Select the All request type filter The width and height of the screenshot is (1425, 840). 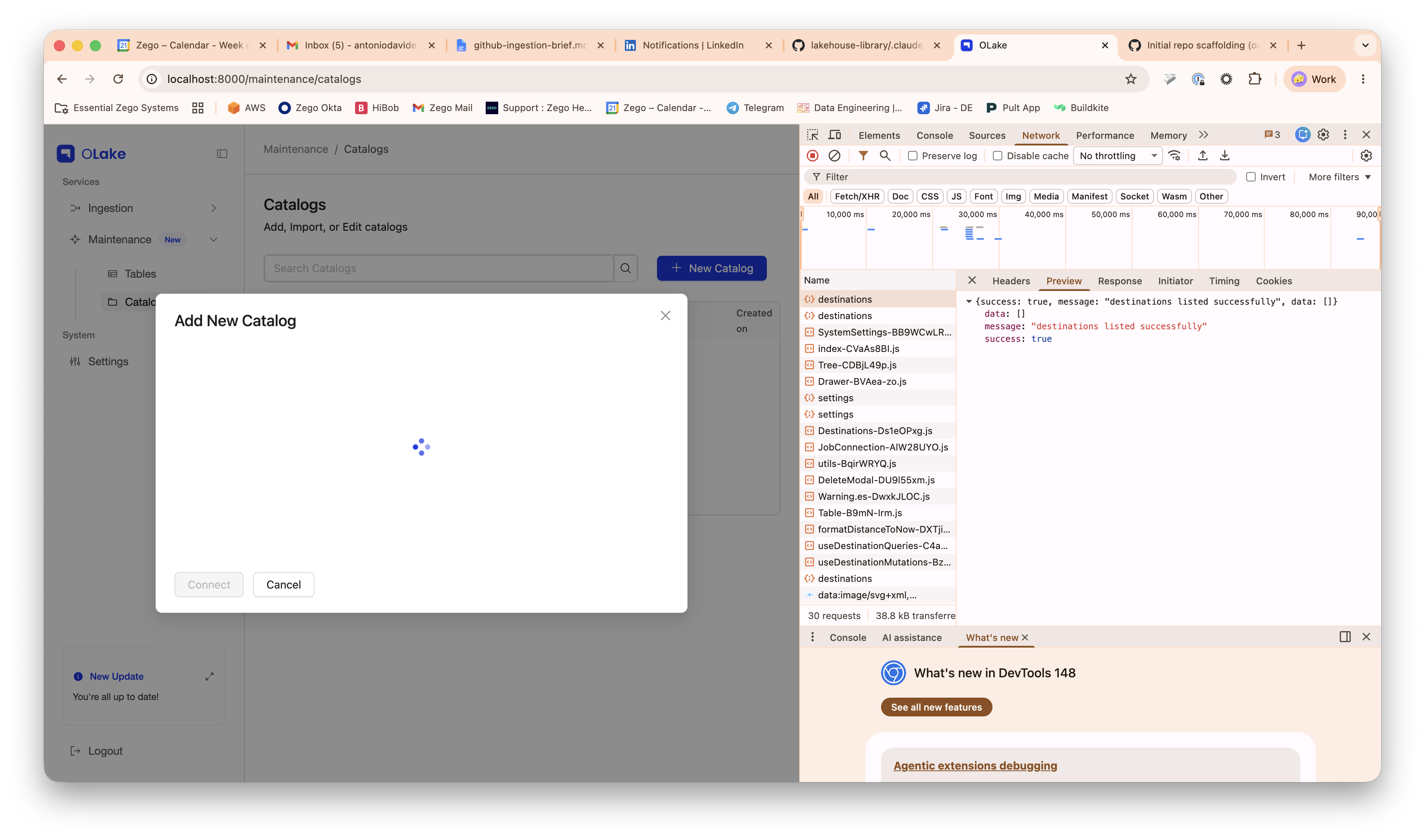[x=813, y=196]
